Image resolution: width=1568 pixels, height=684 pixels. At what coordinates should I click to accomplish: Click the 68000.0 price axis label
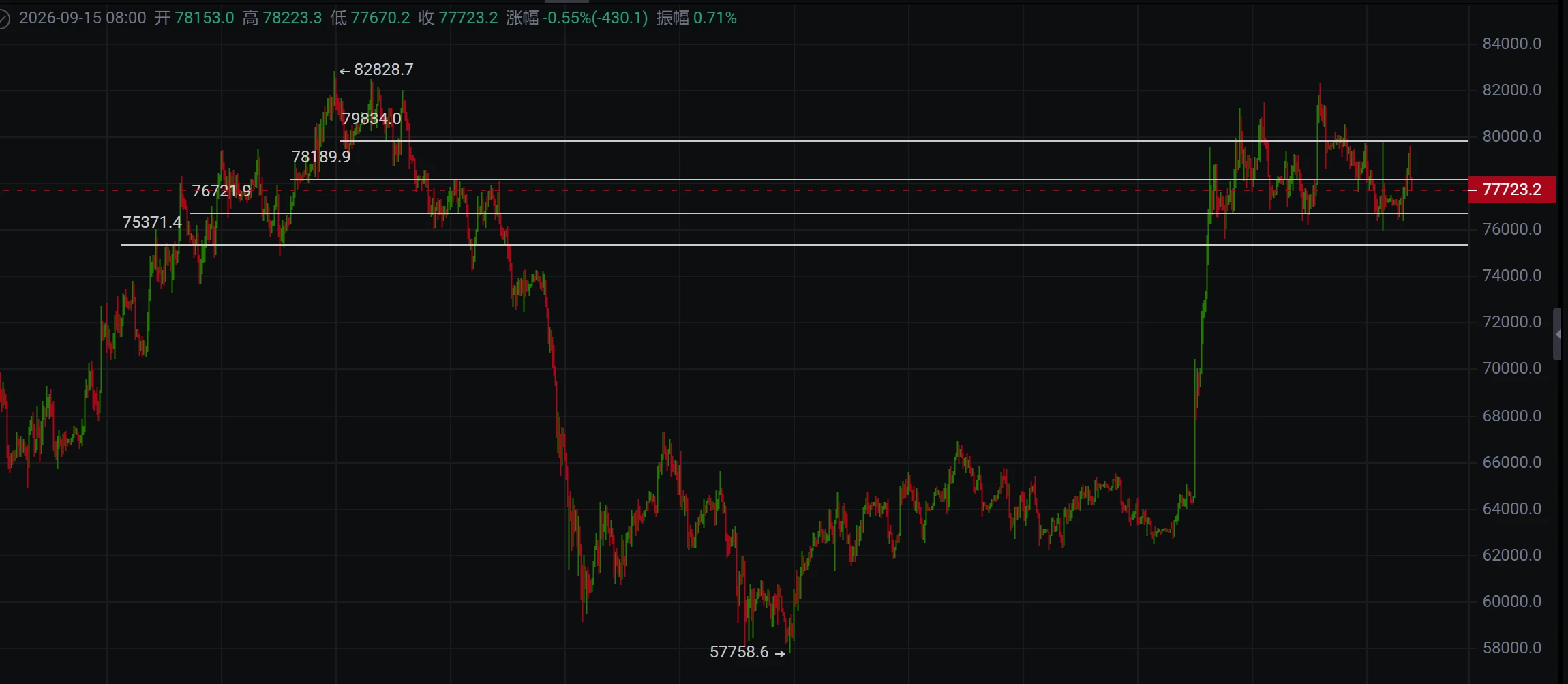coord(1511,416)
